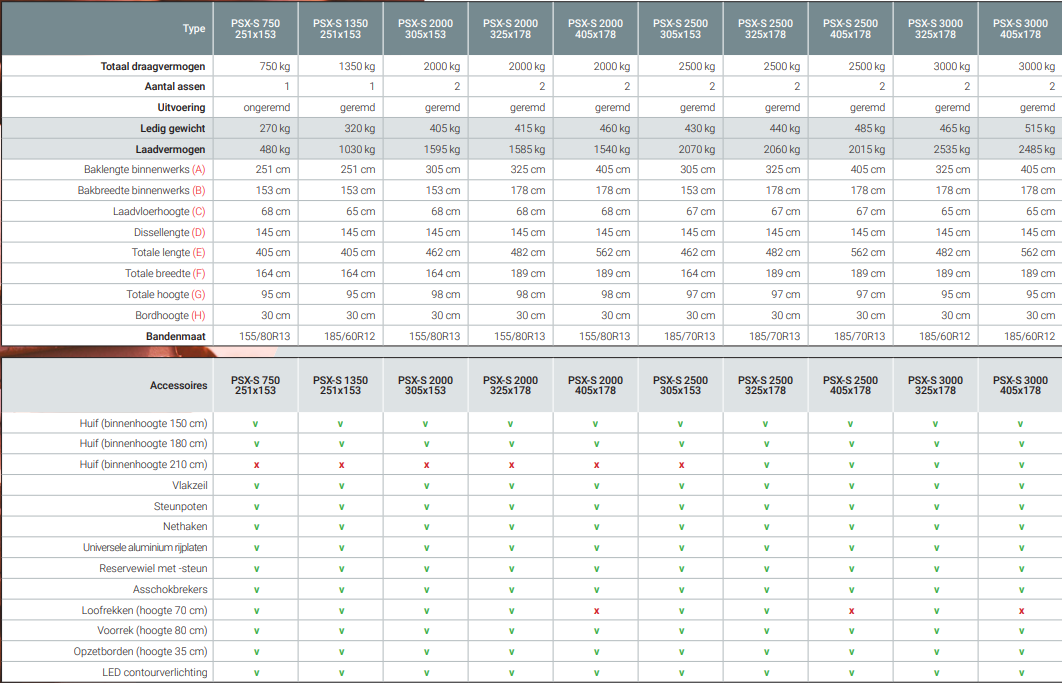Click green check for Asschokbrekers under PSX-S 2500 305x153
The width and height of the screenshot is (1062, 683).
click(681, 589)
